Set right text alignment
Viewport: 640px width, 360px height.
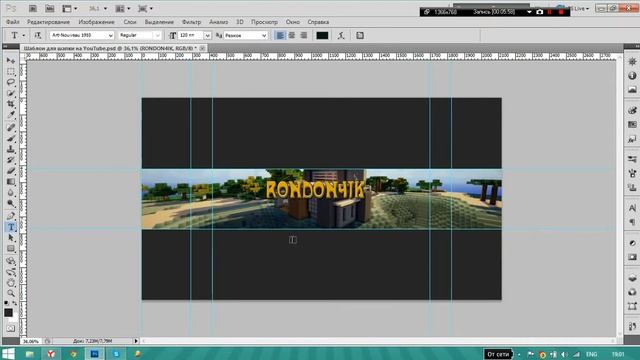click(304, 36)
